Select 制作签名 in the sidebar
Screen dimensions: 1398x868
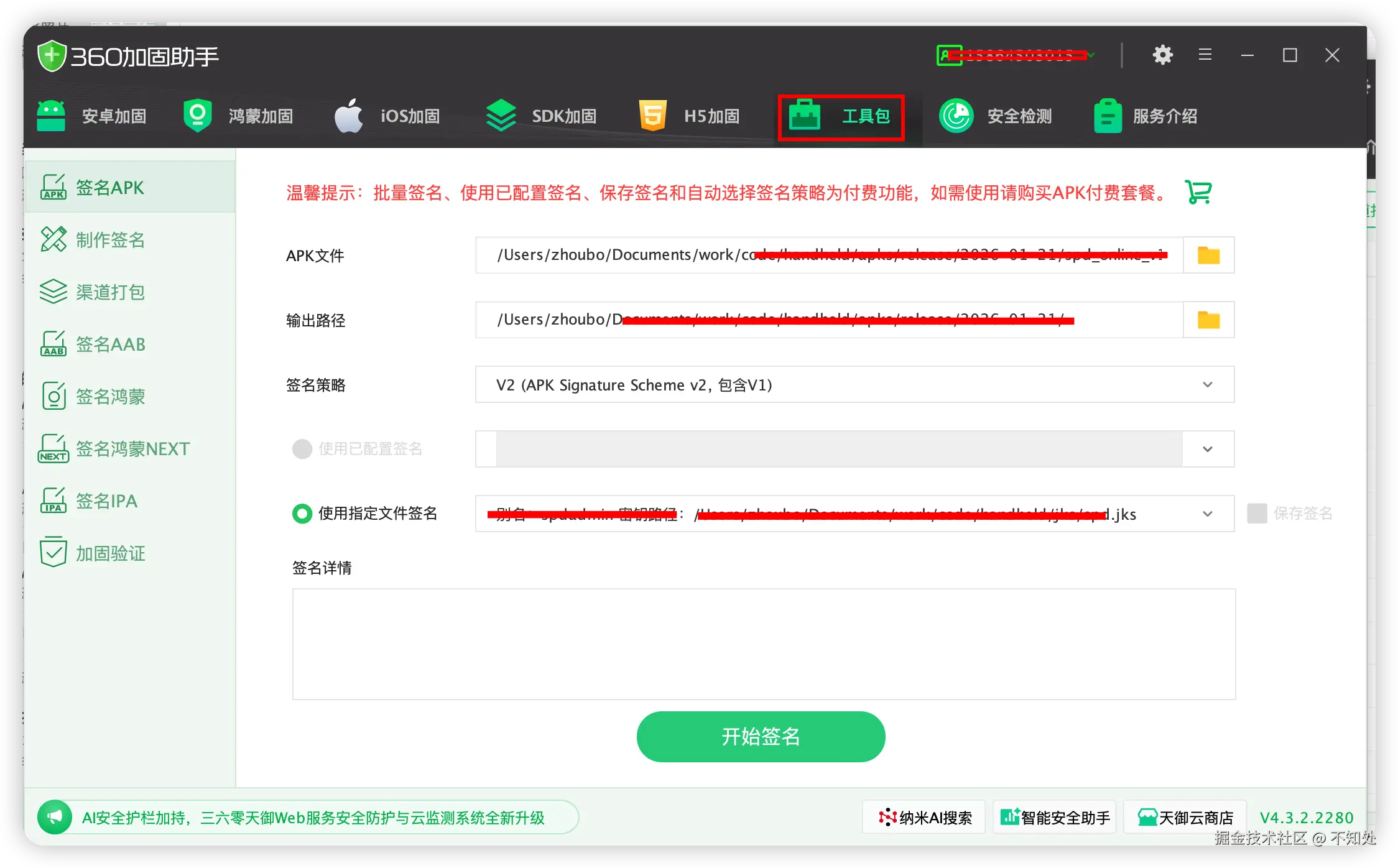coord(130,239)
